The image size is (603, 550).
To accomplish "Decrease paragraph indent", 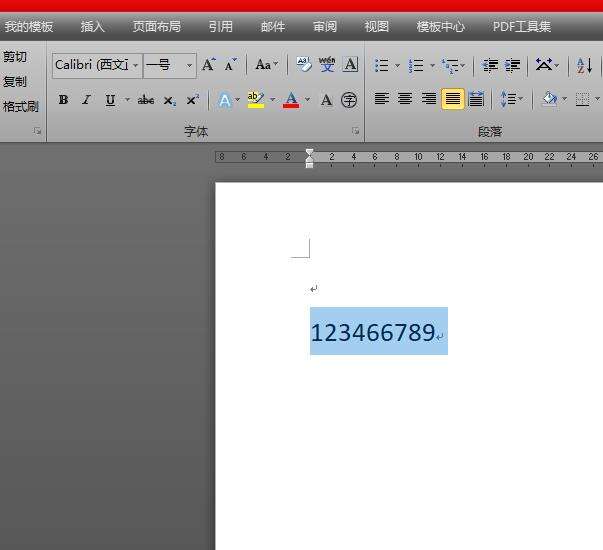I will (490, 65).
